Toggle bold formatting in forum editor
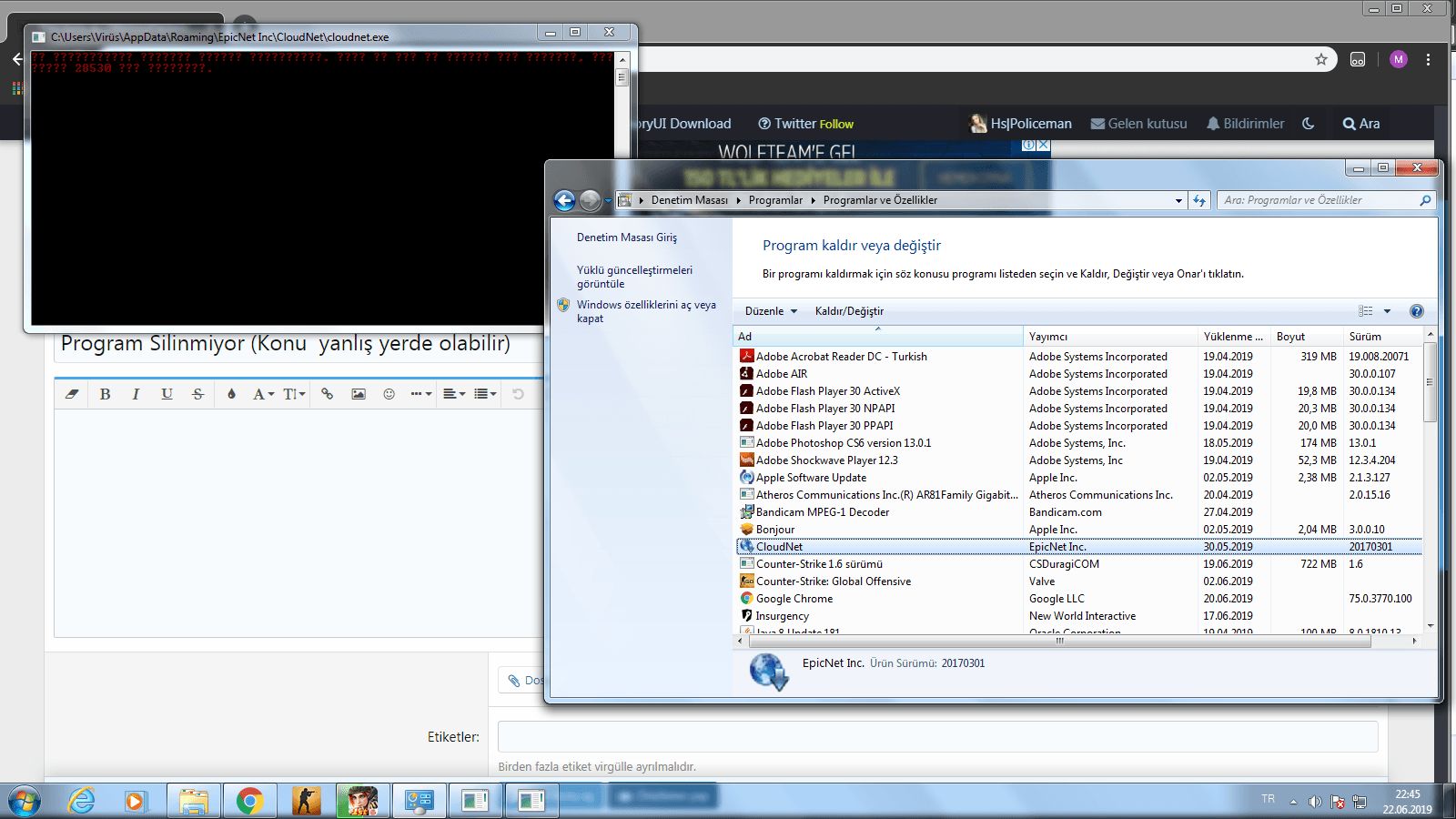Screen dimensions: 1456x819 106,394
